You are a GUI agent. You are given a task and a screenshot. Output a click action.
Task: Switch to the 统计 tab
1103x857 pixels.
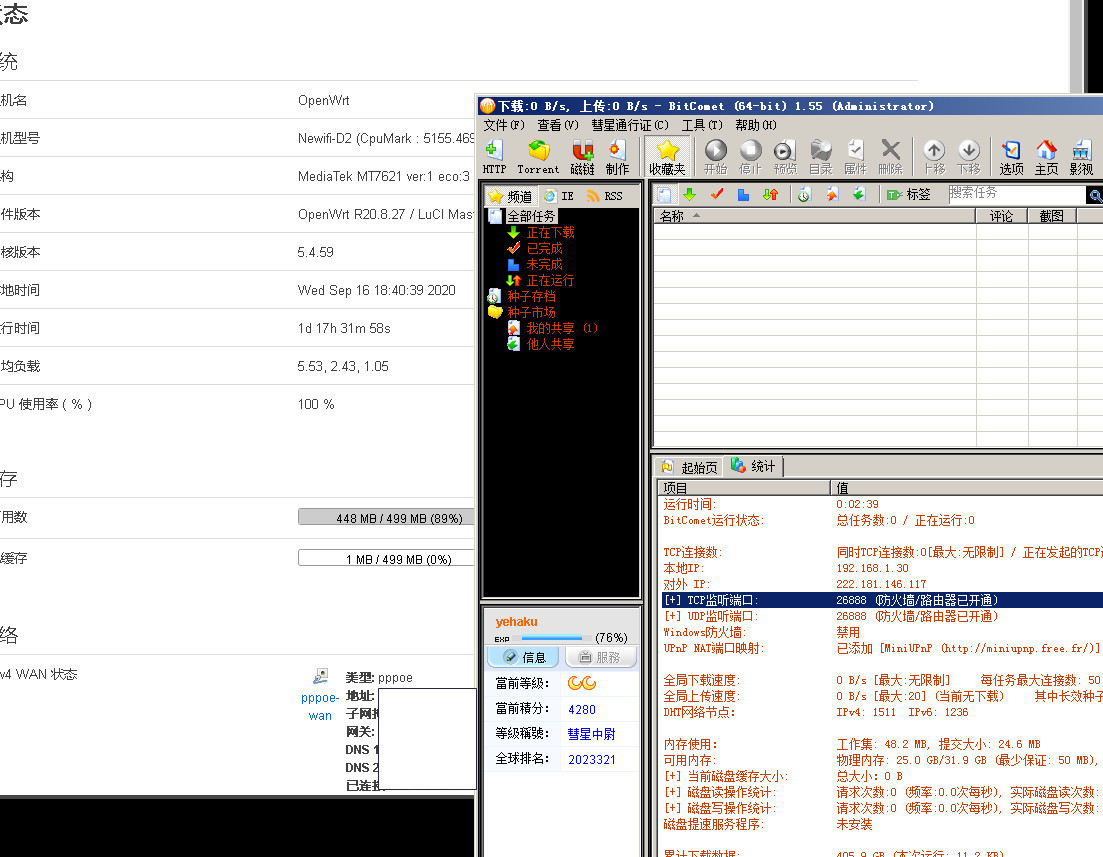pyautogui.click(x=753, y=466)
